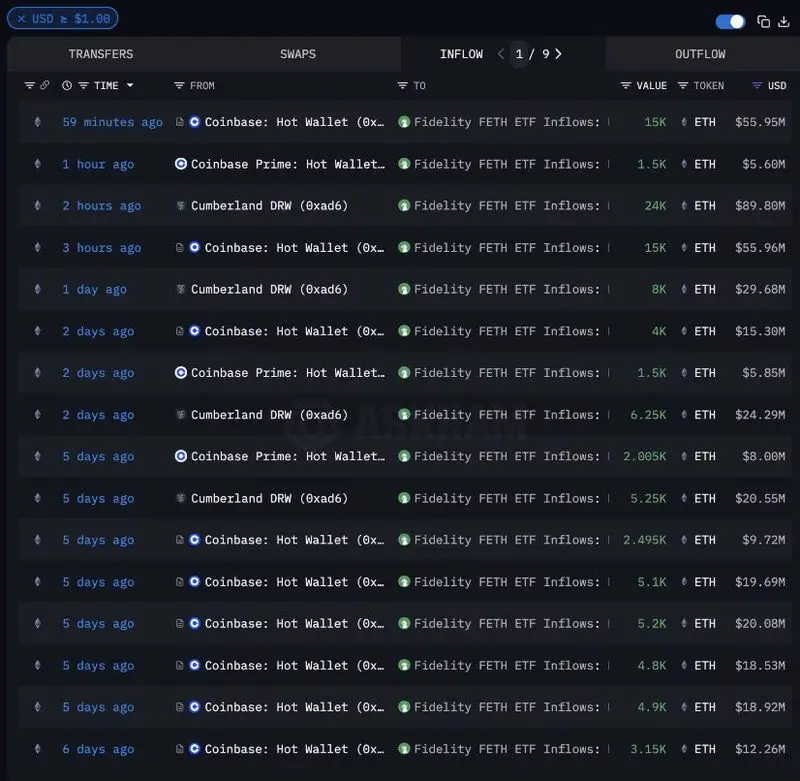Open the FROM column filter
800x781 pixels.
coord(179,86)
